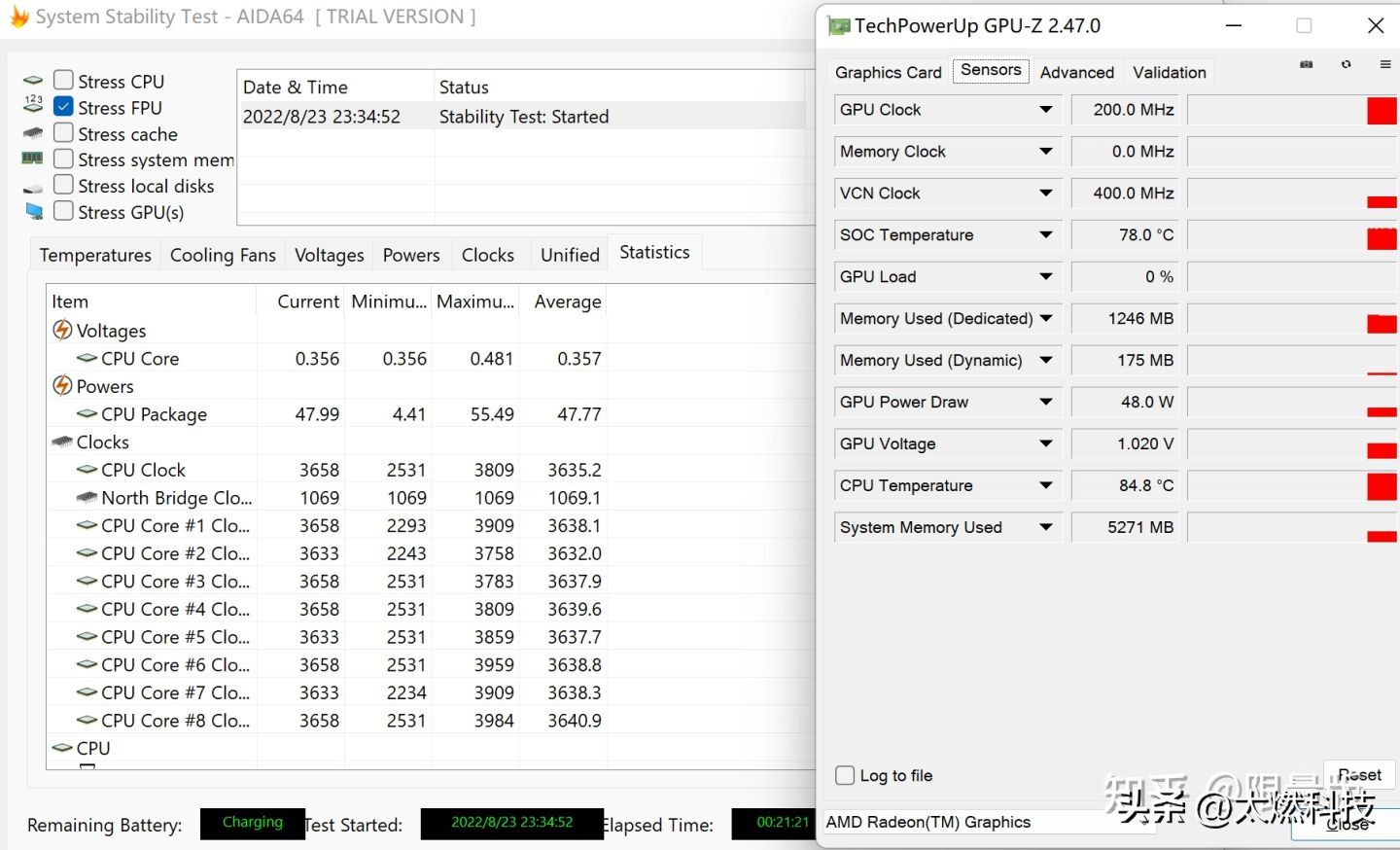
Task: Click the RAM stick icon beside Stress system memory
Action: coord(32,159)
